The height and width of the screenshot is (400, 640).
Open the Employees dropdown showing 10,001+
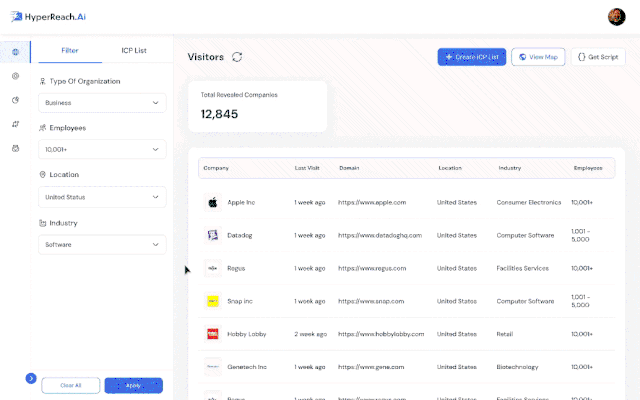[101, 150]
